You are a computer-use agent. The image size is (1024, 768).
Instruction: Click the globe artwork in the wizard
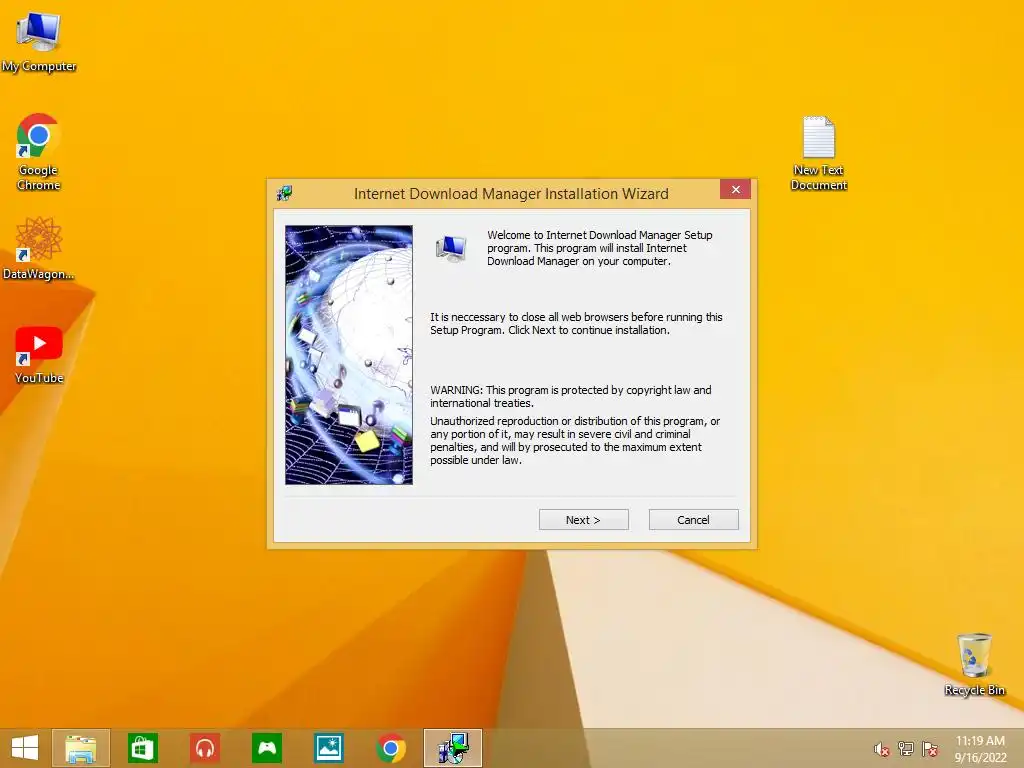click(x=349, y=355)
